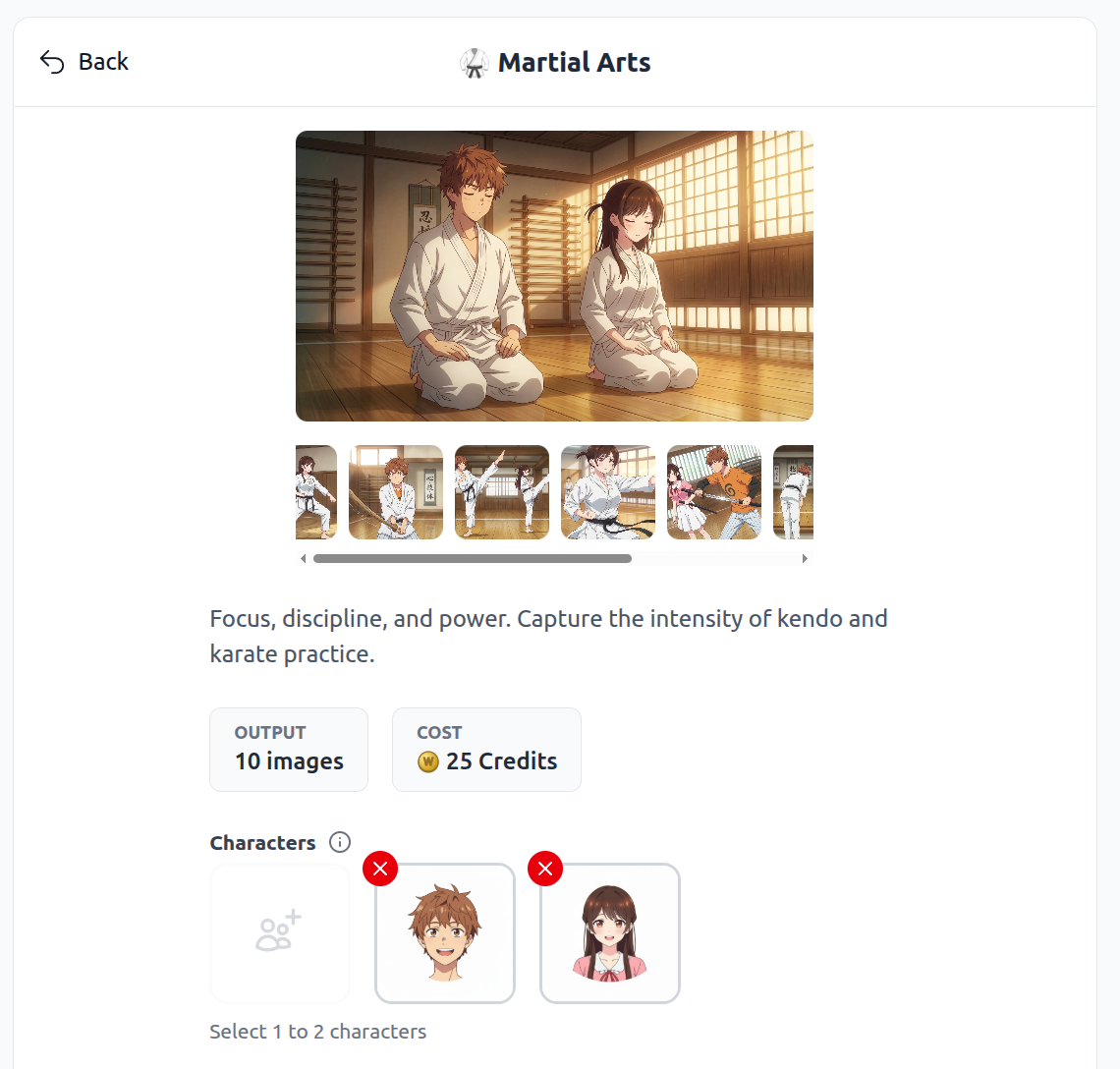
Task: Click the right carousel scroll arrow
Action: click(x=805, y=558)
